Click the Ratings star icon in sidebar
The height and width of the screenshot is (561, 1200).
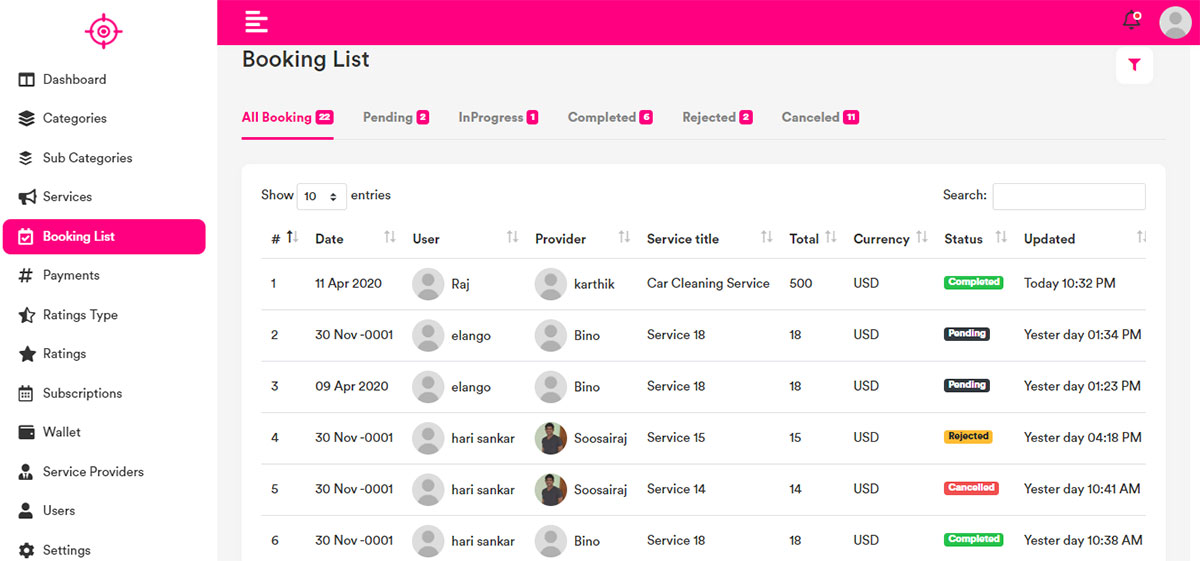[26, 354]
